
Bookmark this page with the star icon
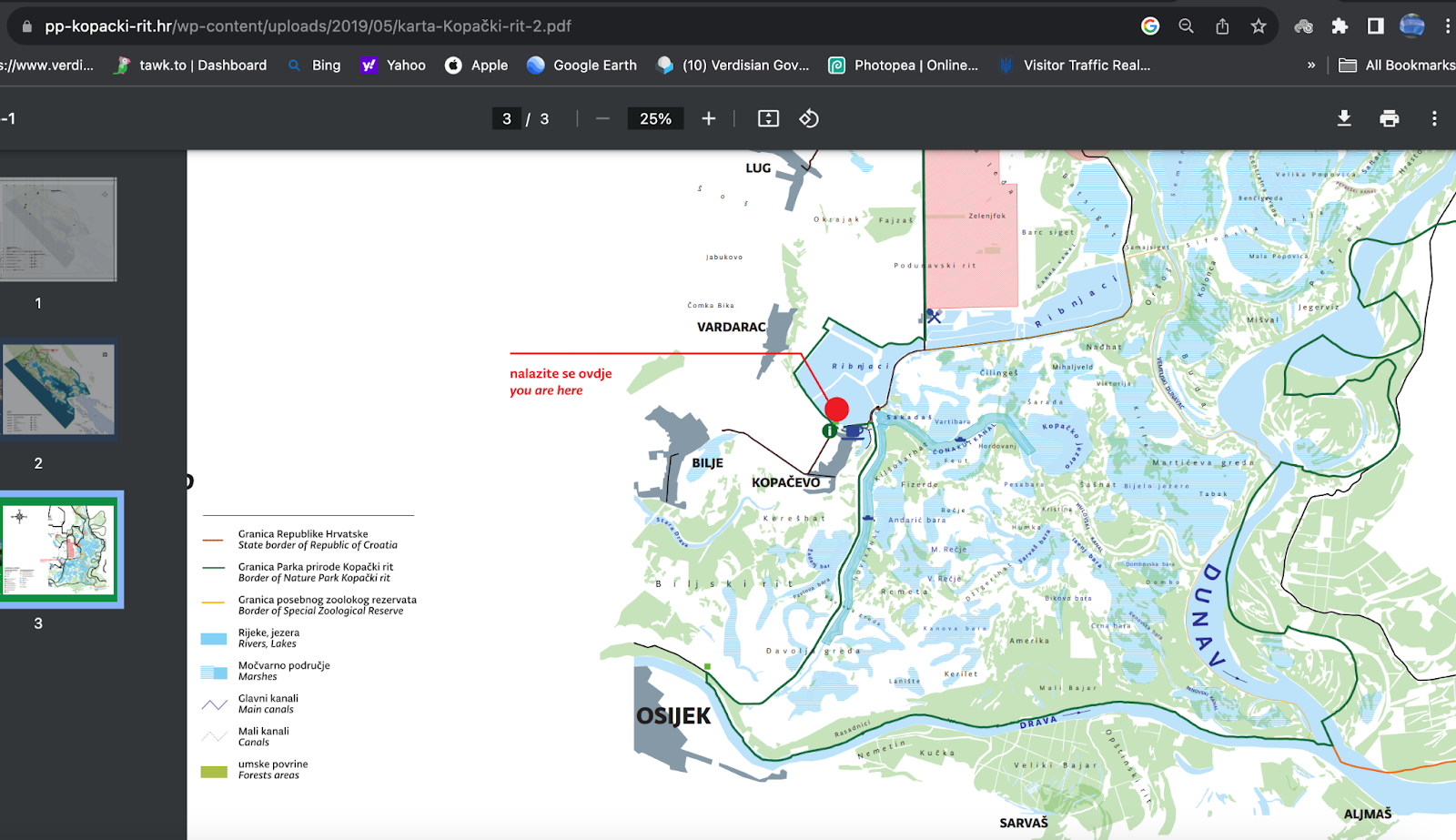1259,26
